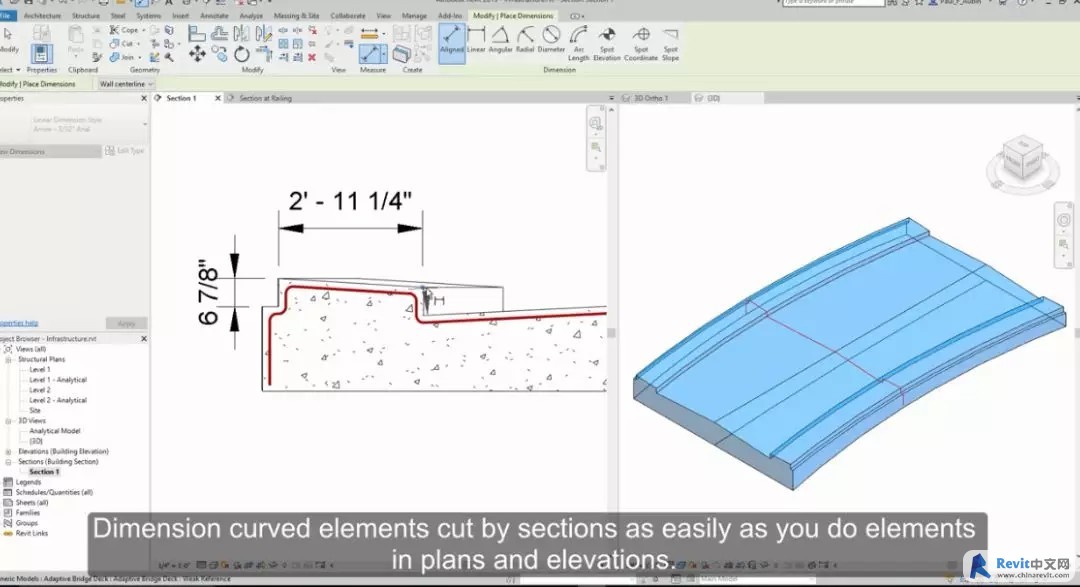Select Level 2 - Analytical view
The width and height of the screenshot is (1080, 587).
(58, 400)
